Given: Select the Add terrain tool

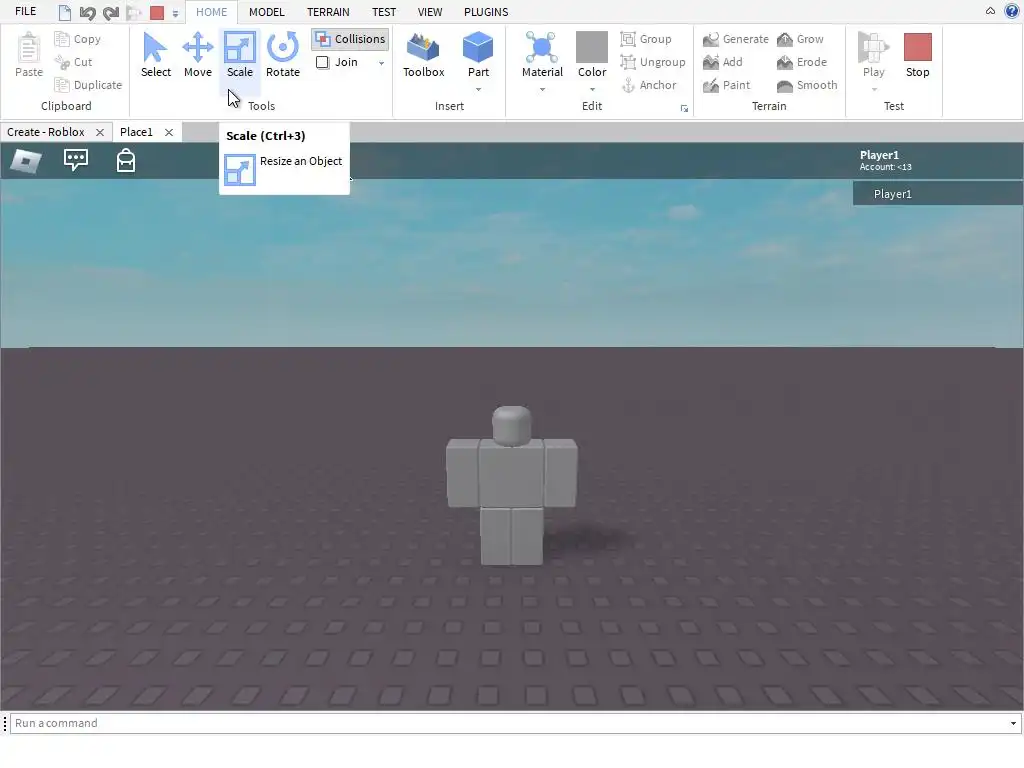Looking at the screenshot, I should [723, 62].
